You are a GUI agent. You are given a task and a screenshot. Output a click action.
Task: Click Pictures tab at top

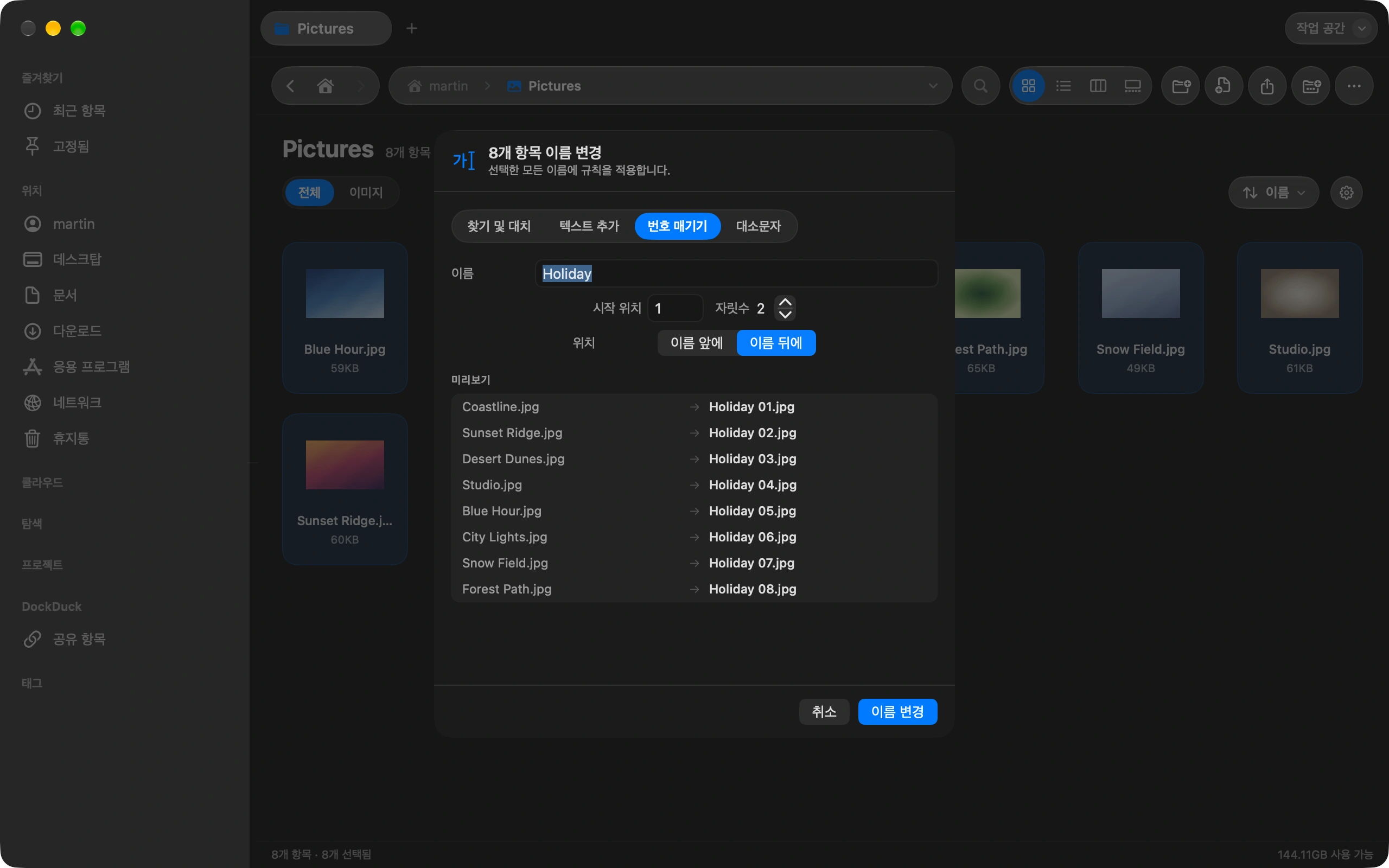coord(326,28)
